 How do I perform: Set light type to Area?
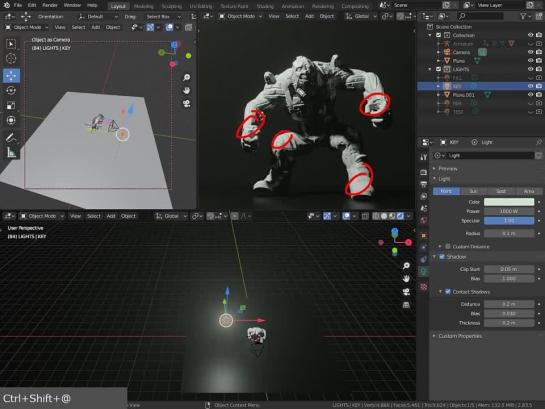click(x=529, y=191)
